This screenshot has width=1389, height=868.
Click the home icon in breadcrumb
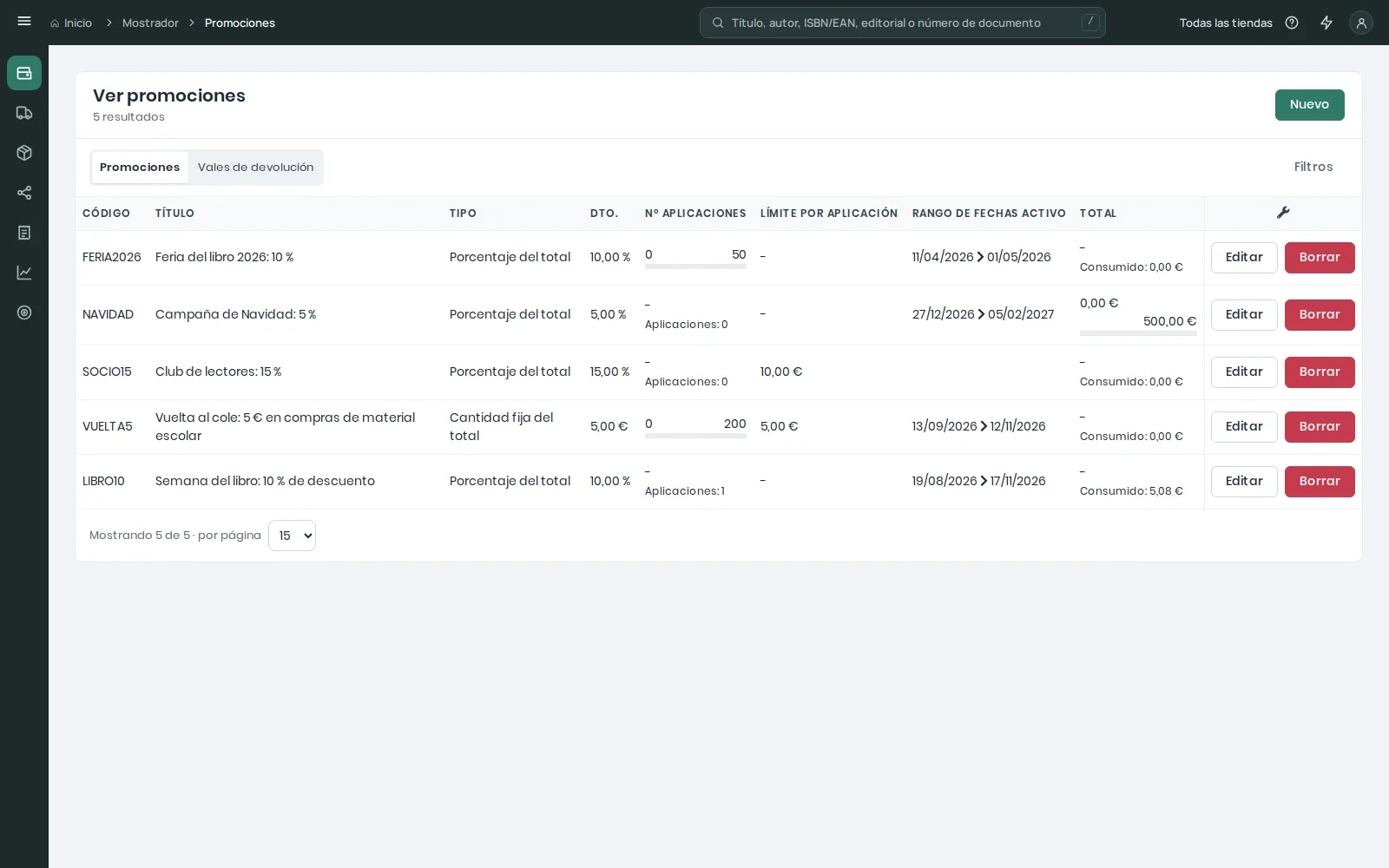coord(55,23)
